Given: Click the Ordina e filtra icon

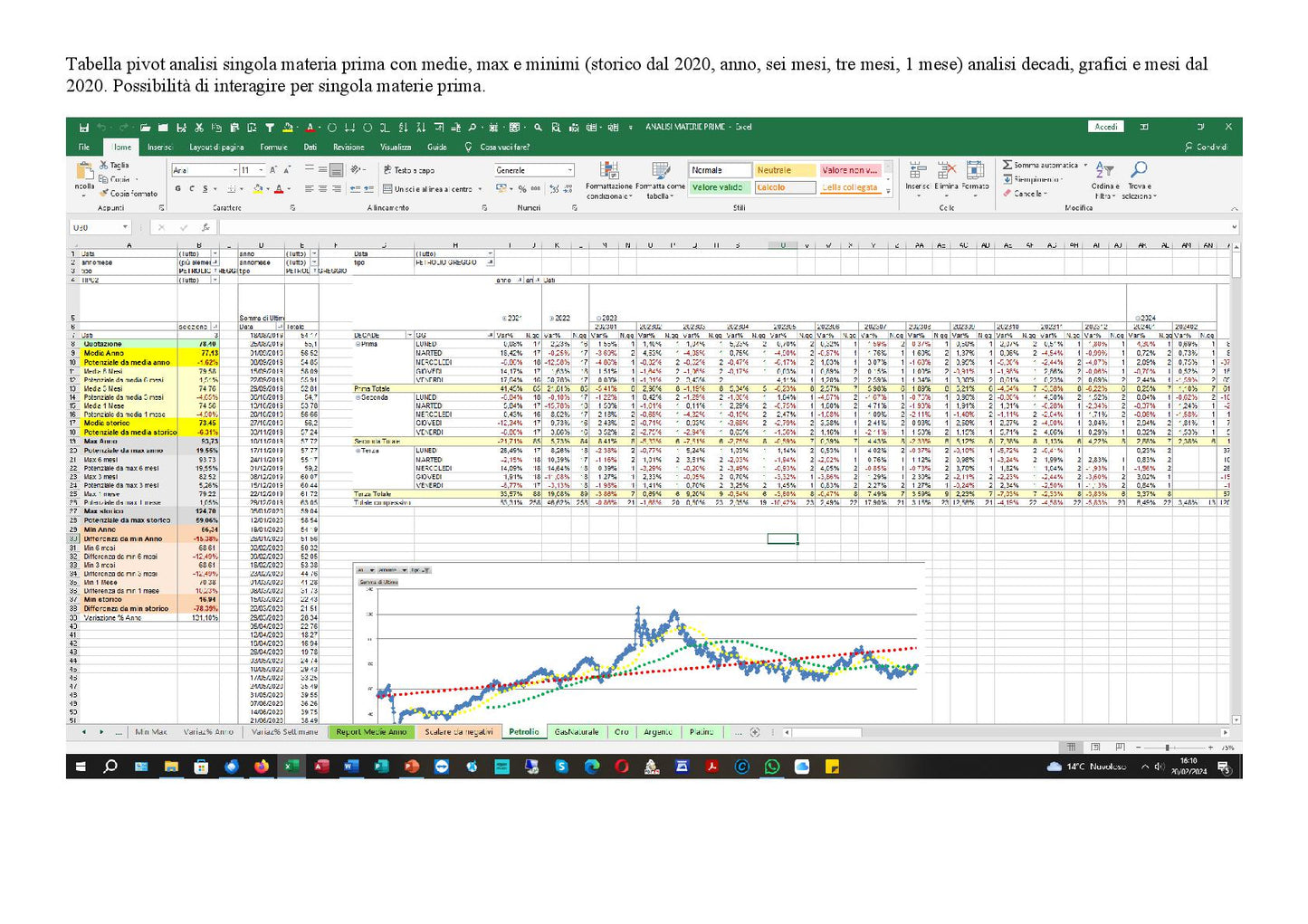Looking at the screenshot, I should pyautogui.click(x=1104, y=169).
